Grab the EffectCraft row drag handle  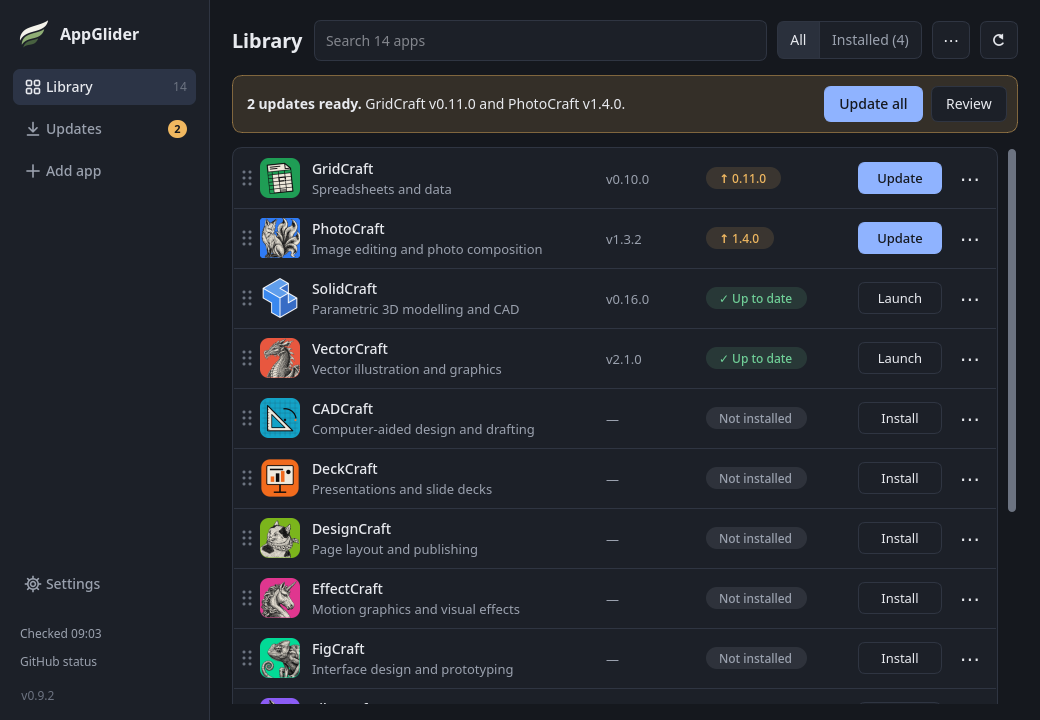[x=247, y=598]
